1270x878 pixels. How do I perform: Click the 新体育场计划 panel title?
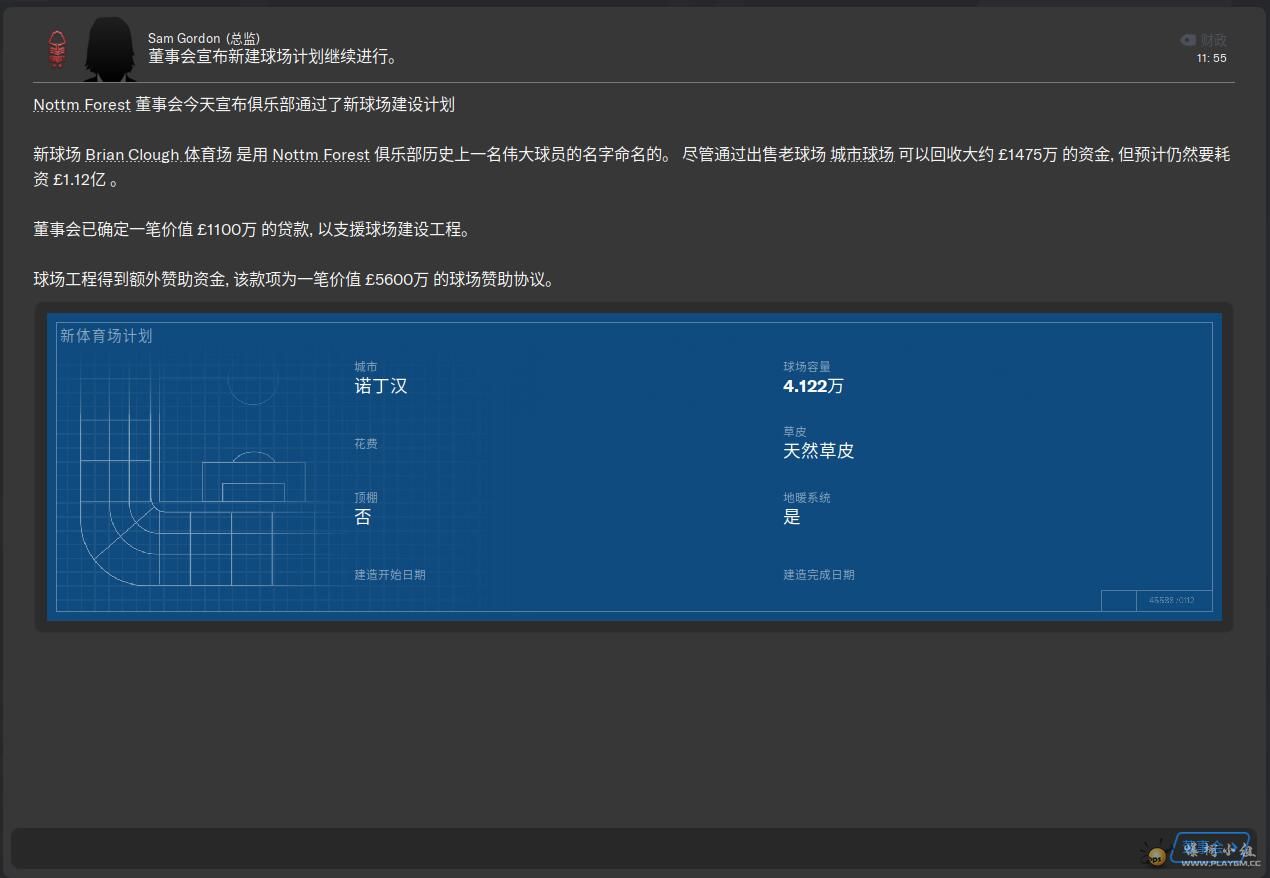pyautogui.click(x=106, y=336)
